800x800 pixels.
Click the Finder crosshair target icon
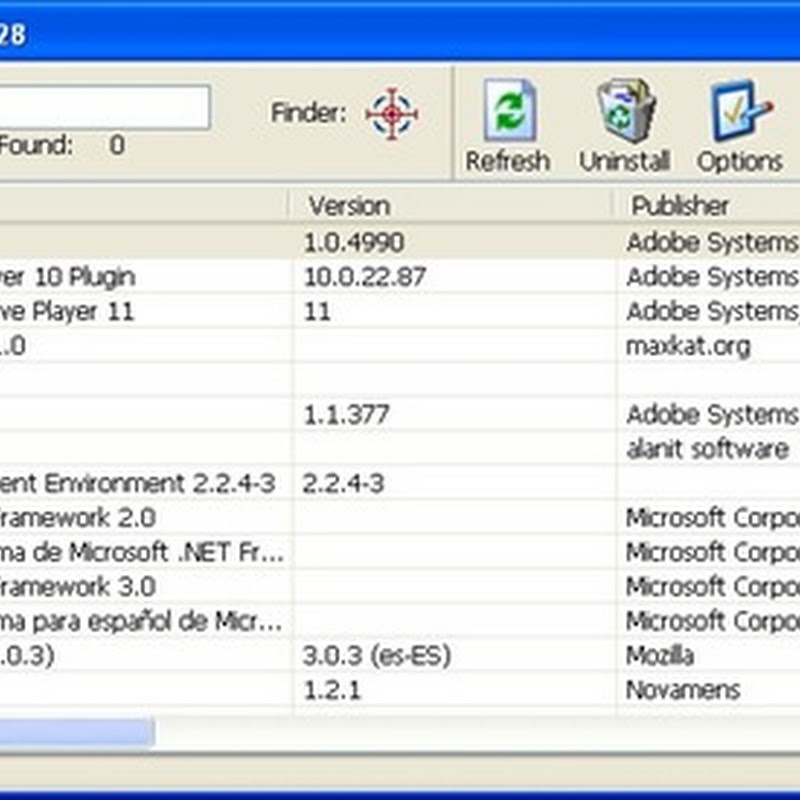coord(392,114)
